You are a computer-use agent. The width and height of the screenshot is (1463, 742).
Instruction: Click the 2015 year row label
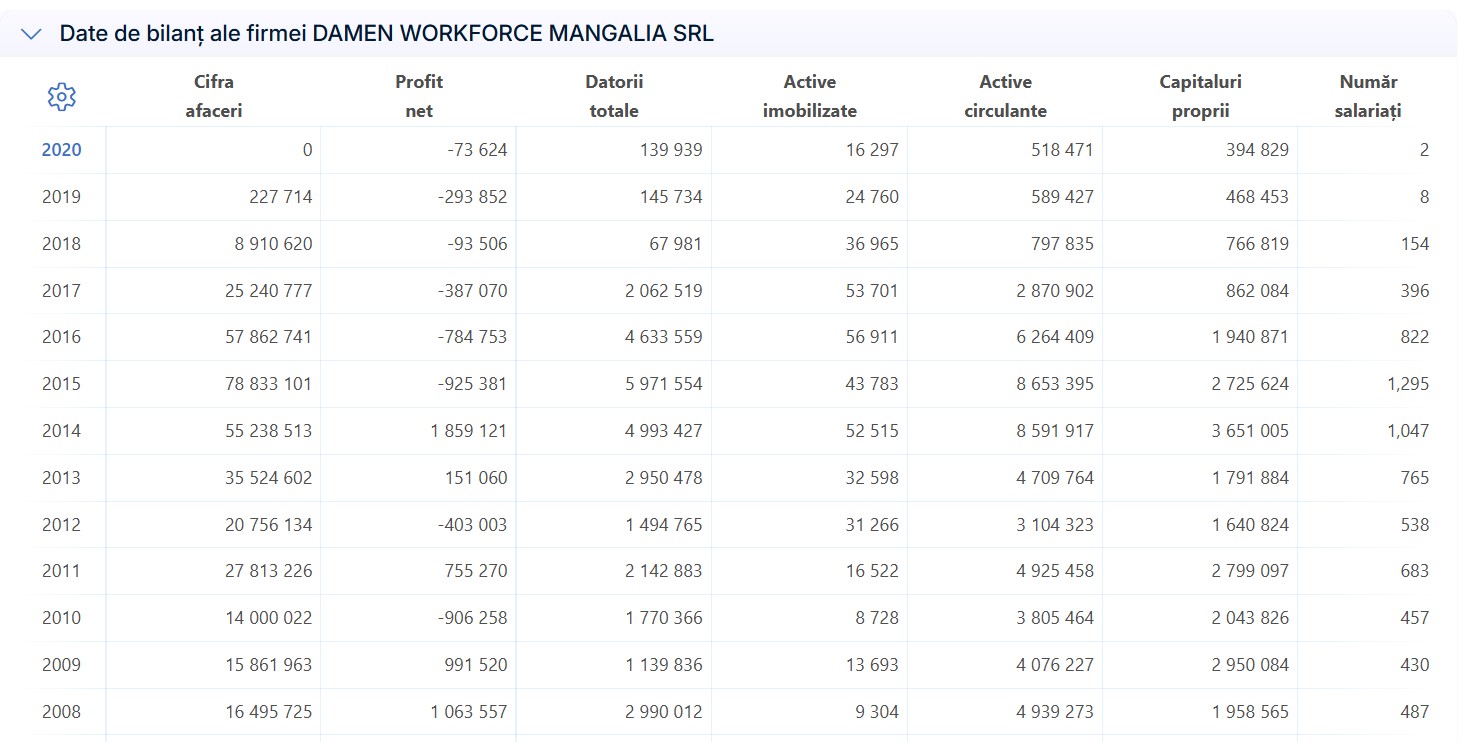click(62, 384)
